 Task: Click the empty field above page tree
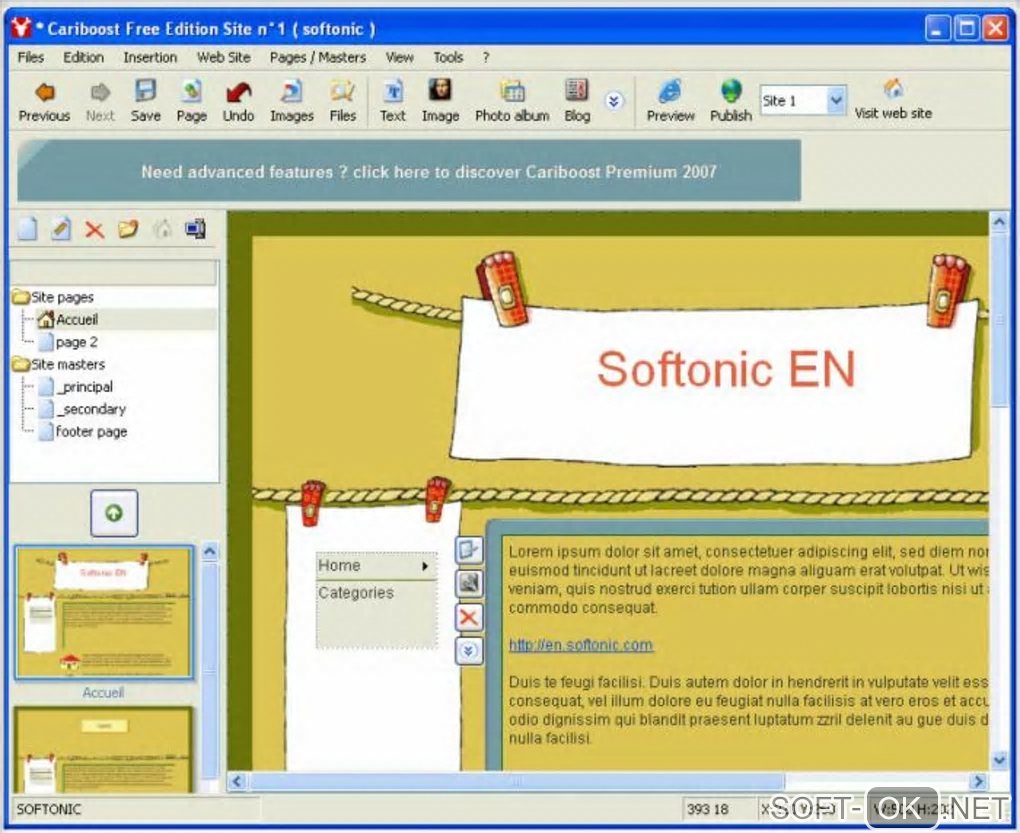pyautogui.click(x=115, y=273)
